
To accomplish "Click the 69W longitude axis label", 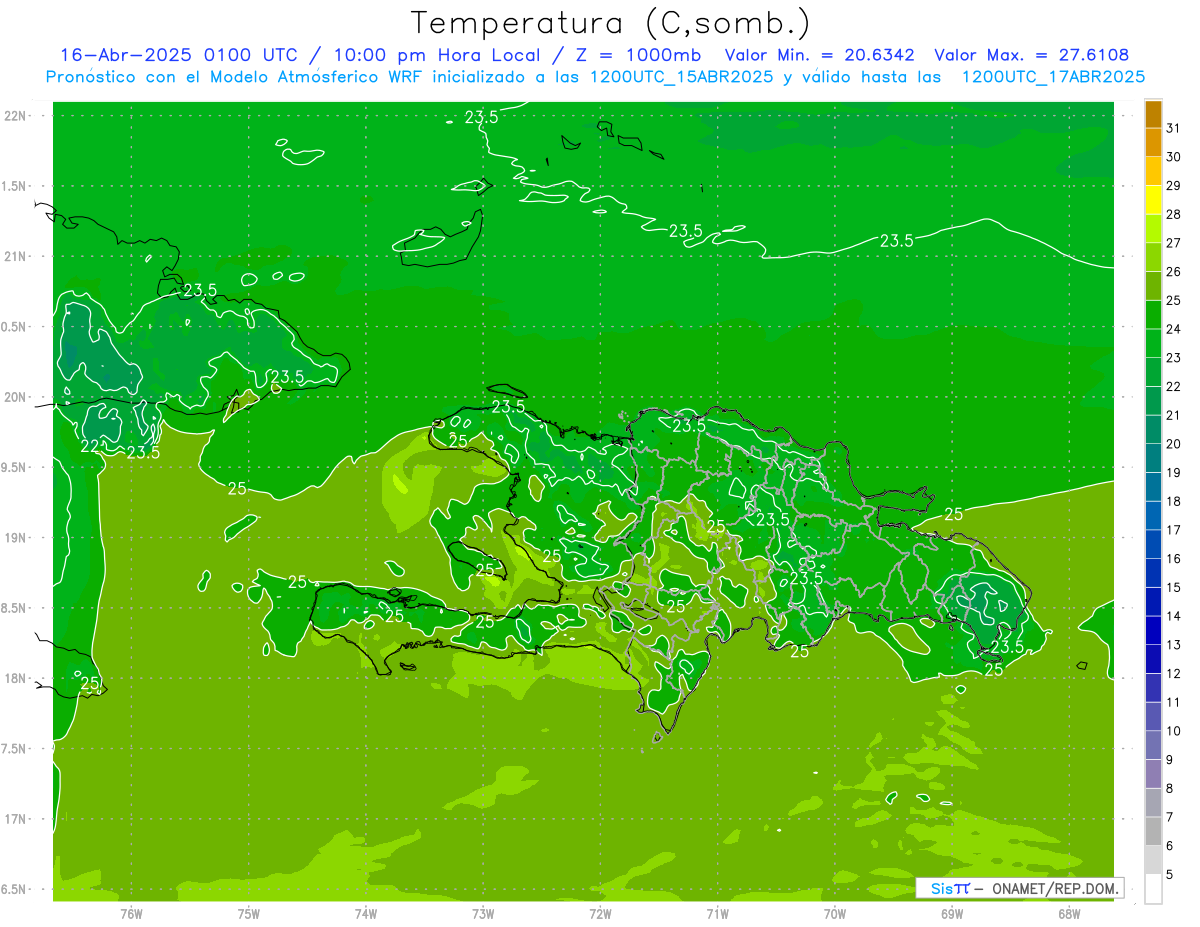I will [x=951, y=914].
